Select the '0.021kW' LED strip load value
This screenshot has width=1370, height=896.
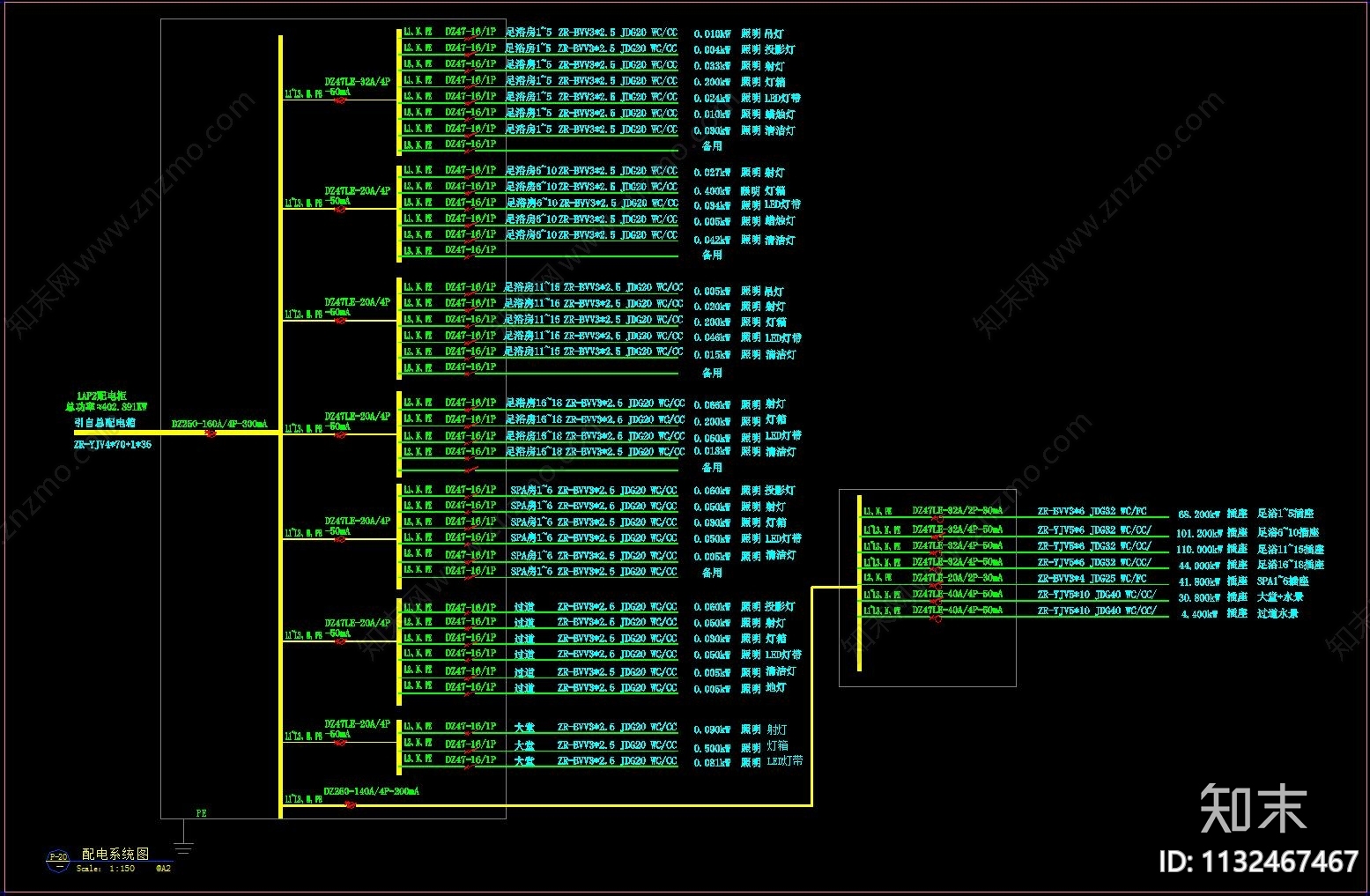coord(712,763)
